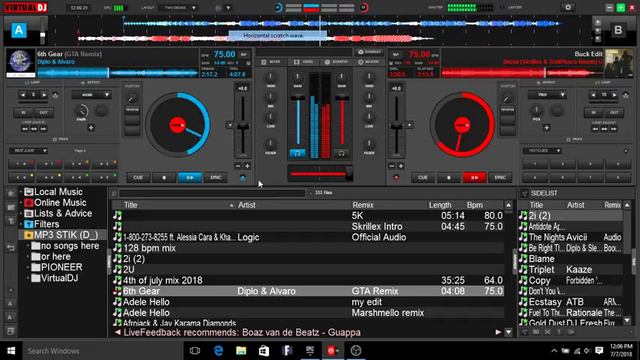This screenshot has height=360, width=640.
Task: Click the left deck pitch slider handle
Action: tap(243, 127)
